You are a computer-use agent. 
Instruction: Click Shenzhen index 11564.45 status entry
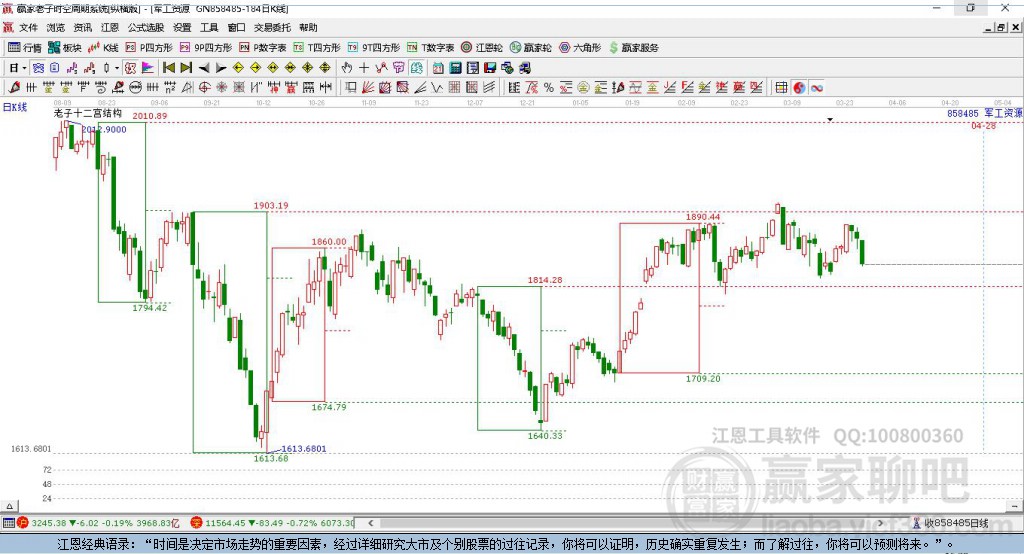click(272, 523)
